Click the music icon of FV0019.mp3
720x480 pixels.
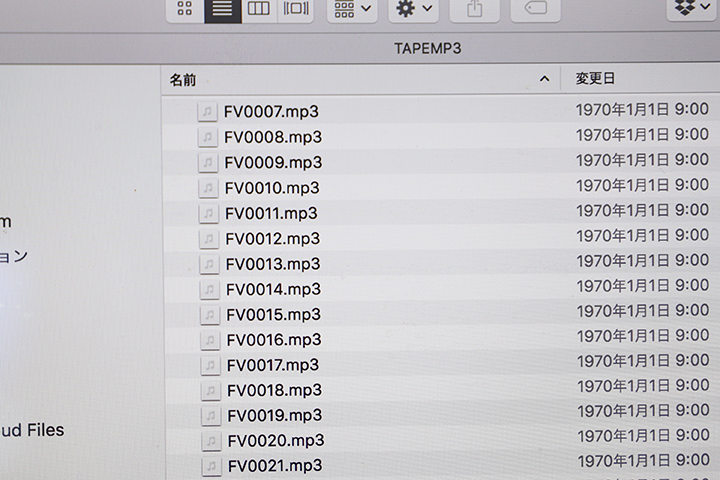coord(211,416)
